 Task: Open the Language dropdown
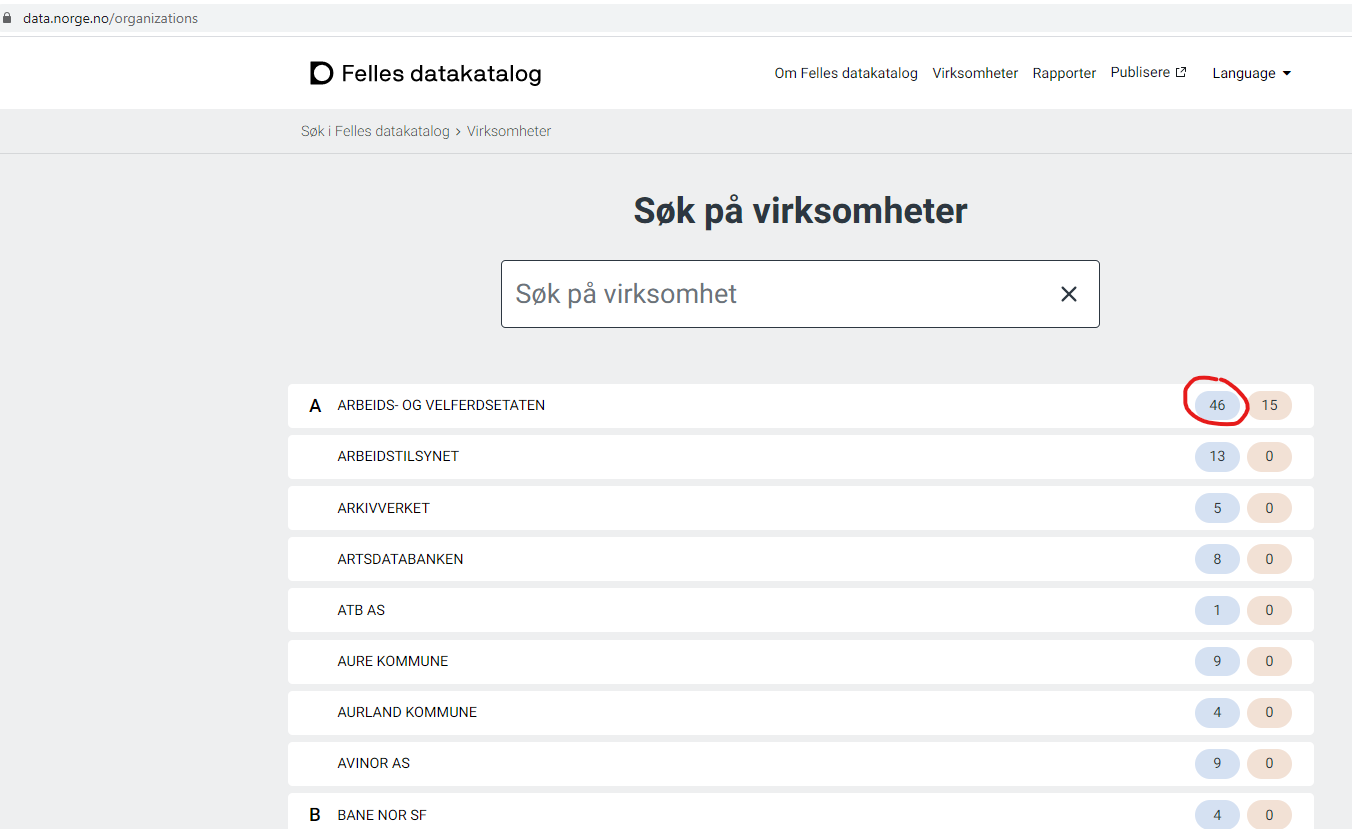pos(1251,72)
